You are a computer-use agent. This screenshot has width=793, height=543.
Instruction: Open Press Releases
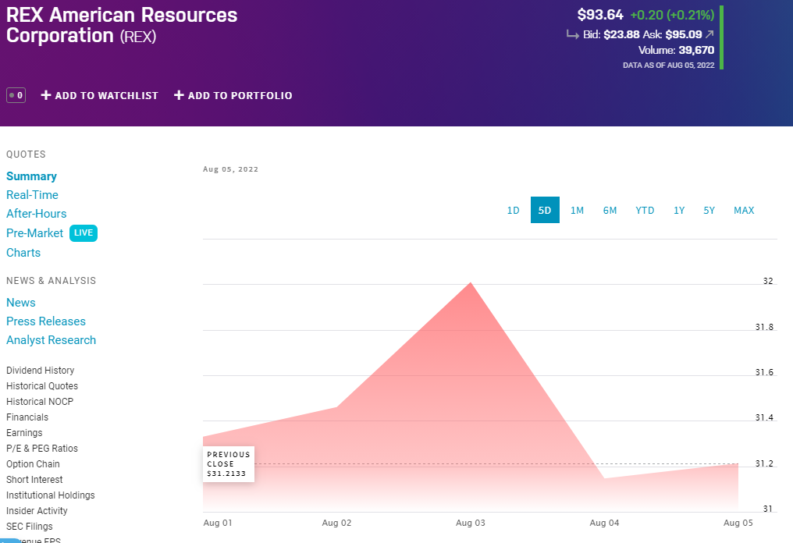tap(46, 321)
